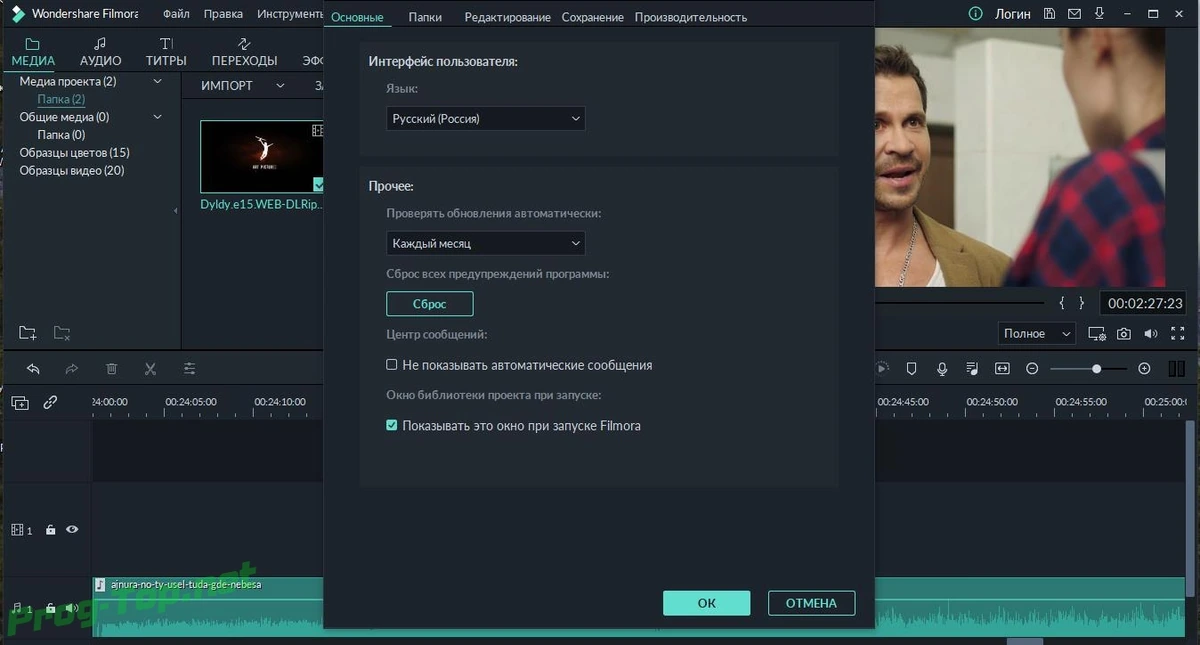Image resolution: width=1200 pixels, height=645 pixels.
Task: Zoom out timeline with minus icon
Action: click(x=1032, y=368)
